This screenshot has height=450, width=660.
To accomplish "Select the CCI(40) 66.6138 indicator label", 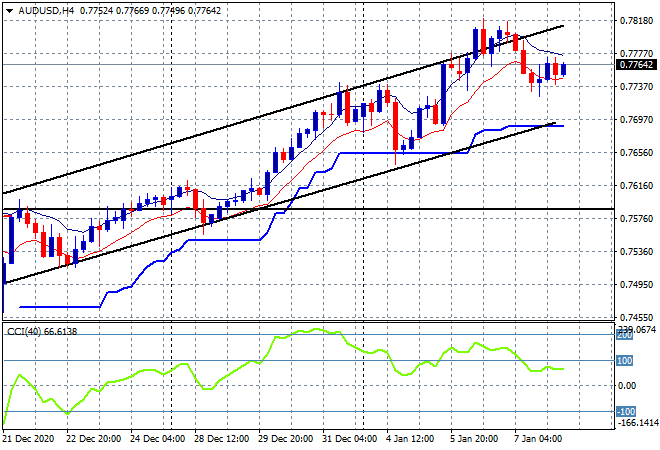I will point(42,332).
